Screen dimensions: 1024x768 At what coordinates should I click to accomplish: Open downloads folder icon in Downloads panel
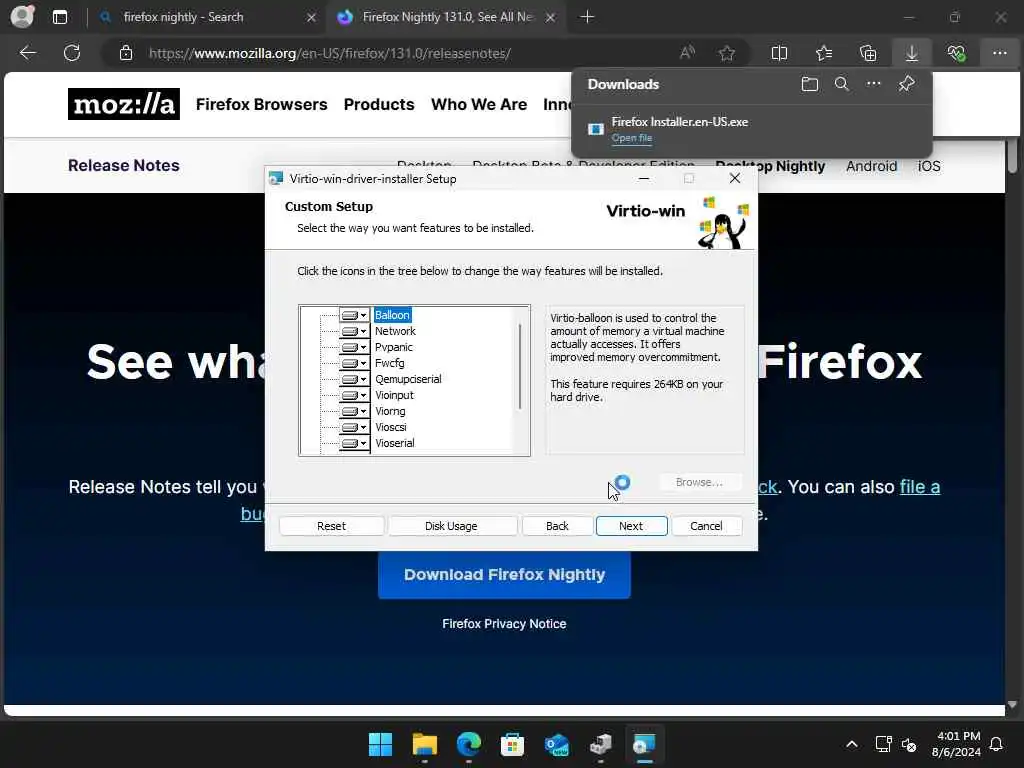coord(810,84)
